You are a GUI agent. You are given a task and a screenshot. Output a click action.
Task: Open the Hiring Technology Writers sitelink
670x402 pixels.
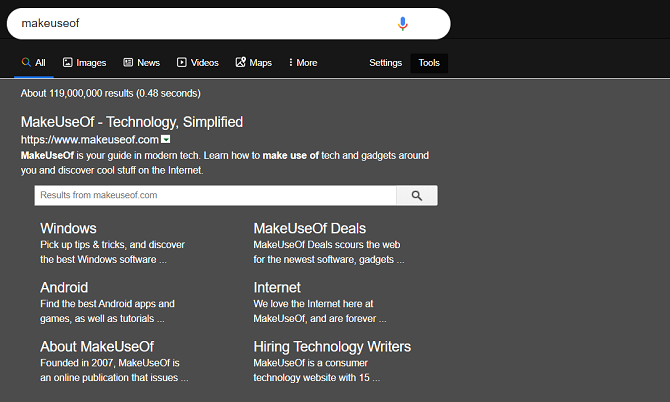[x=332, y=346]
